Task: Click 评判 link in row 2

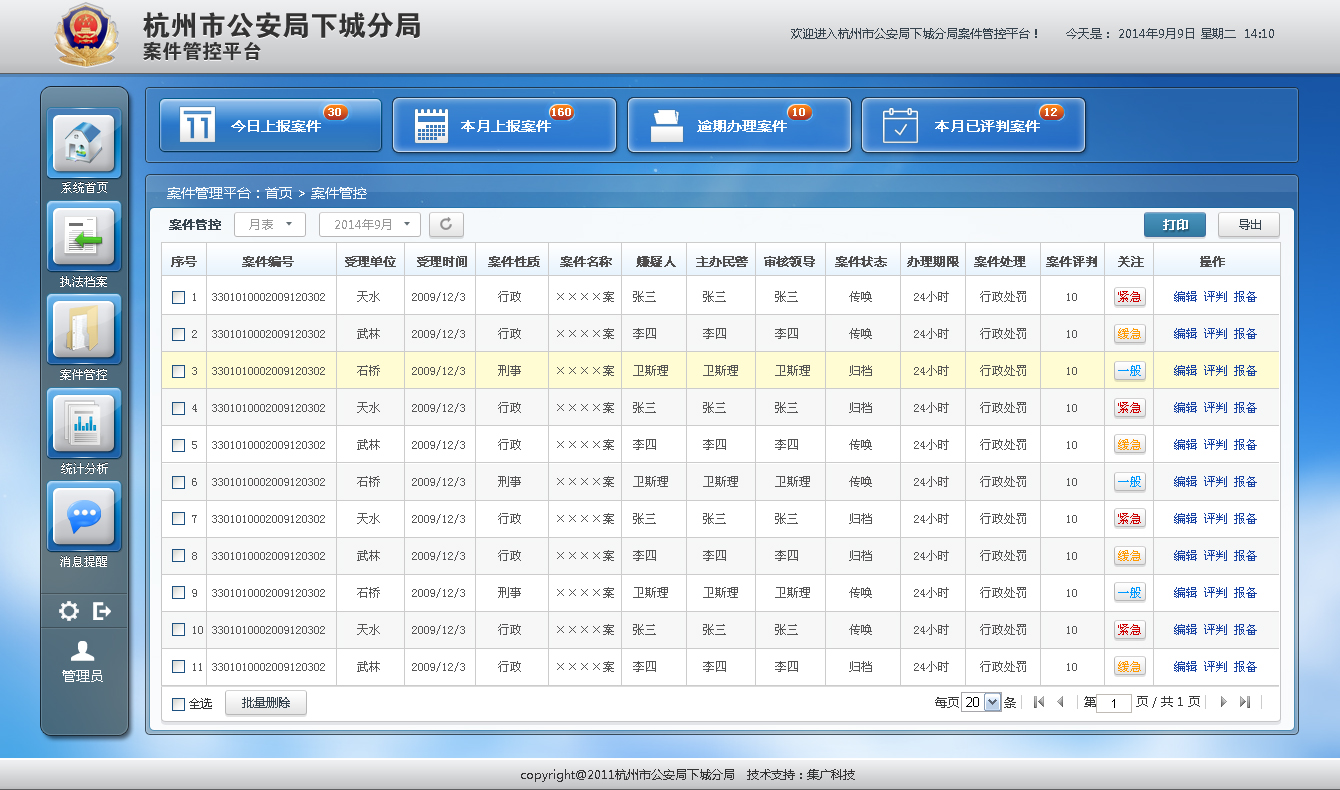Action: 1215,334
